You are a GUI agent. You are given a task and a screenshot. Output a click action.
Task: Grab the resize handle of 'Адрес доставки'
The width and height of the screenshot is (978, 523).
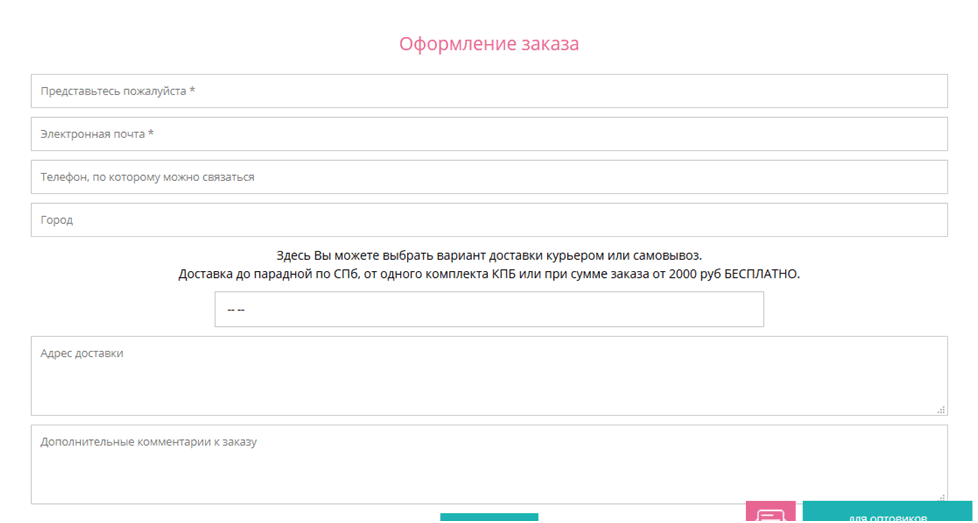942,410
